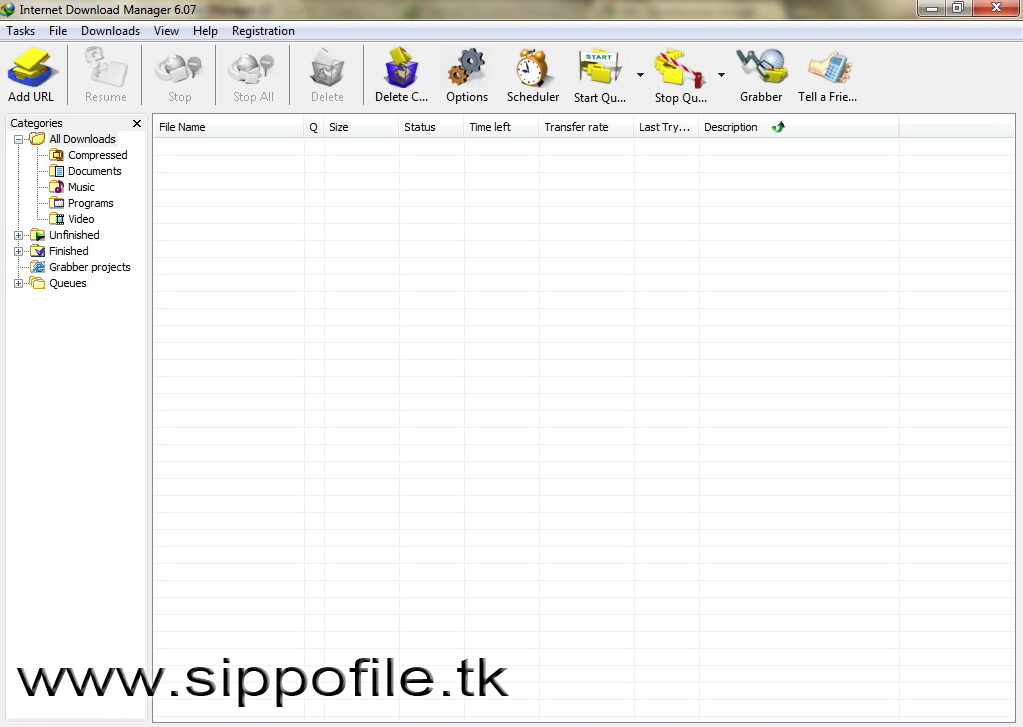This screenshot has width=1023, height=727.
Task: Click the Stop toolbar icon
Action: tap(179, 69)
